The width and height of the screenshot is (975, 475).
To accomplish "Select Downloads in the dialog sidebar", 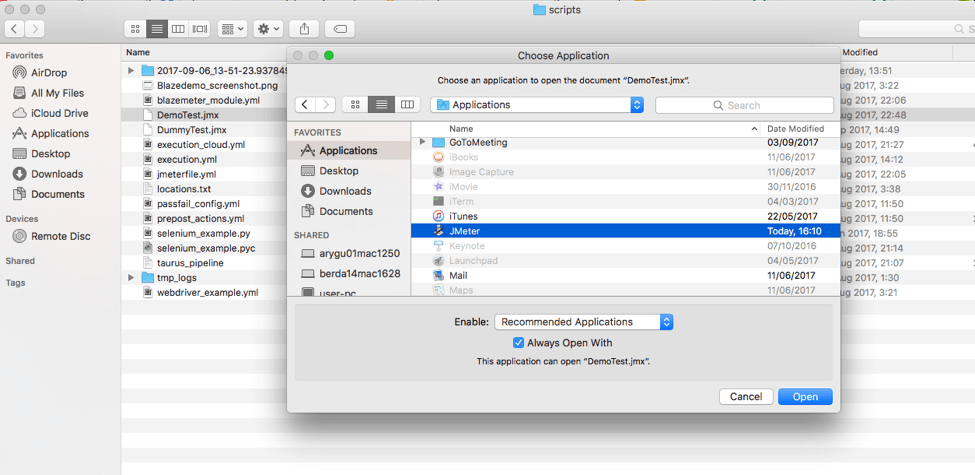I will 345,191.
